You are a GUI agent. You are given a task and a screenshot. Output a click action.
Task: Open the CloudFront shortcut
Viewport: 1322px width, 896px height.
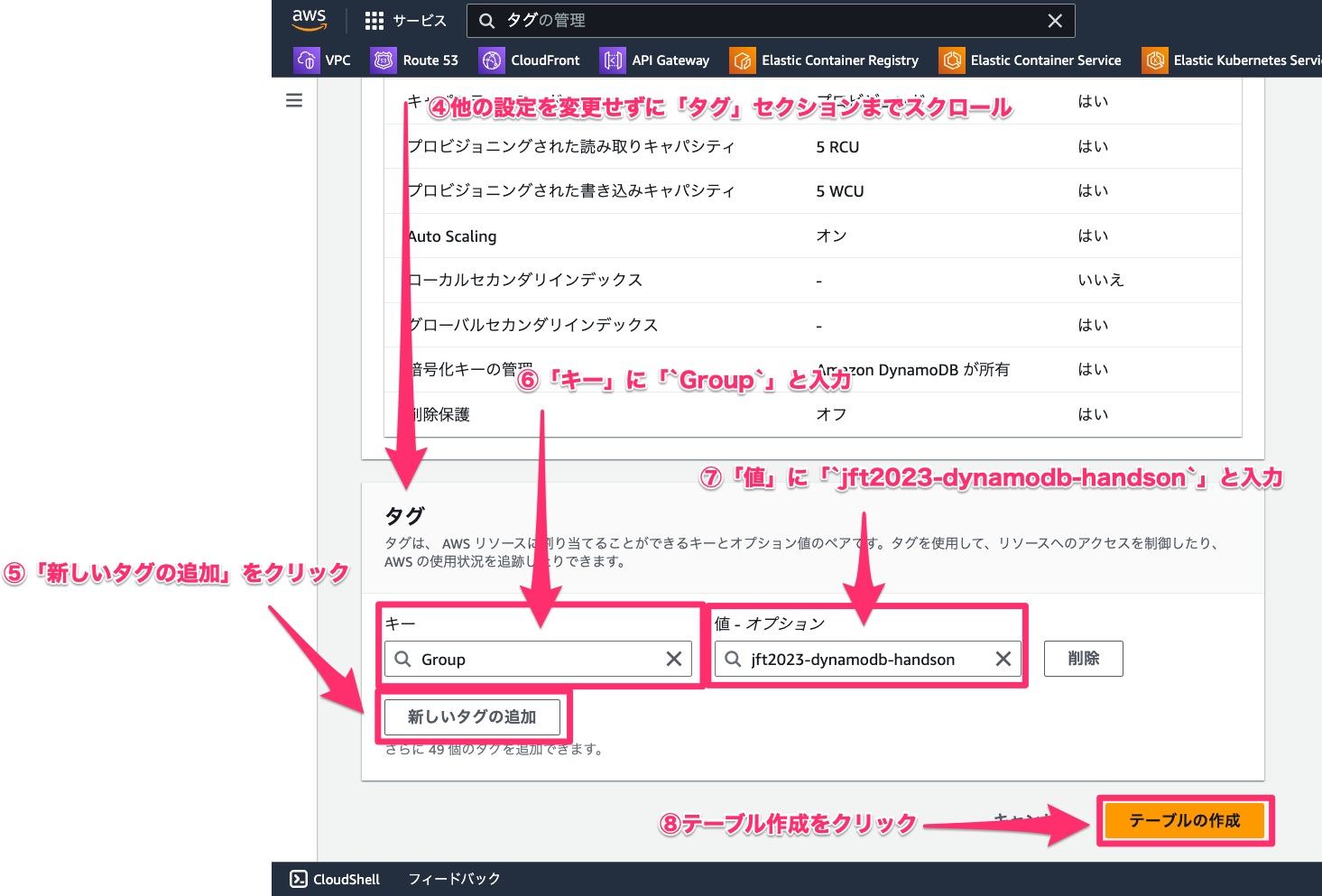(x=530, y=60)
